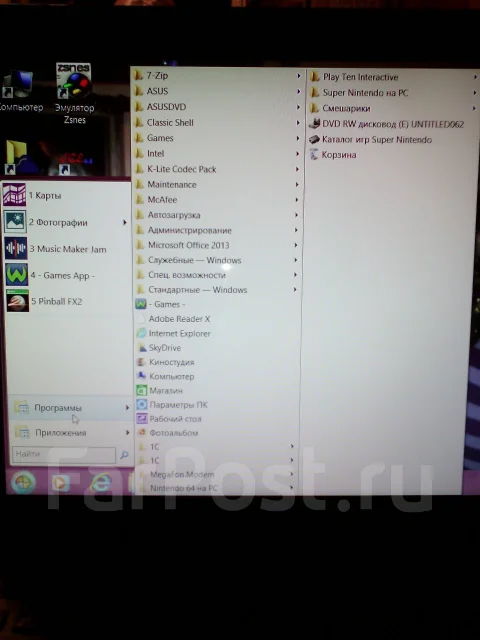Viewport: 480px width, 640px height.
Task: Expand the 7-Zip folder
Action: pos(218,75)
